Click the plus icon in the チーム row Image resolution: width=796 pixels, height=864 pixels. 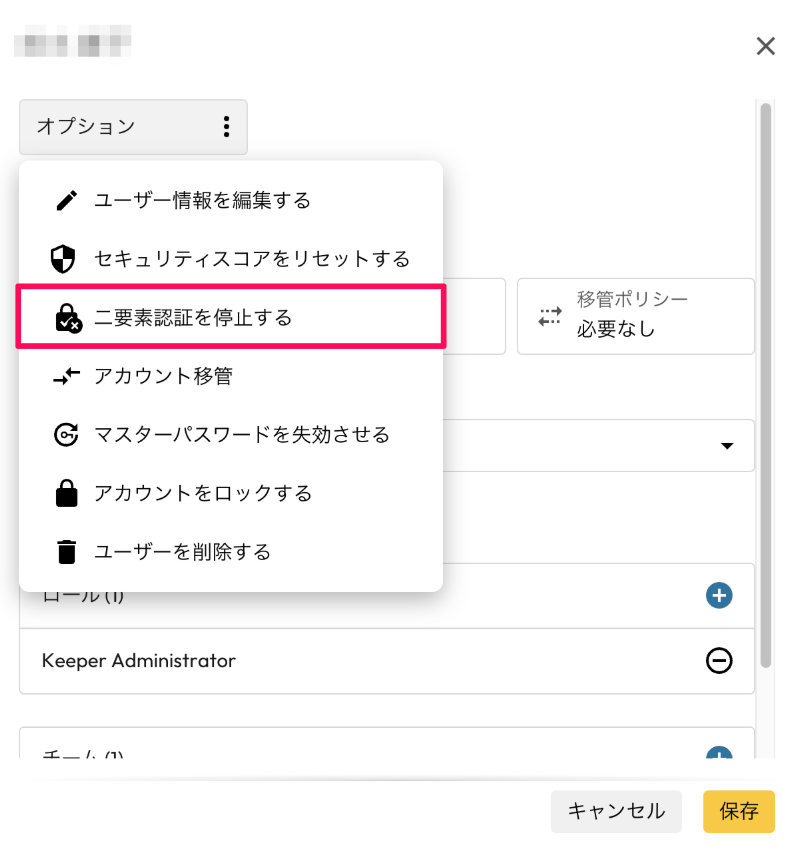719,753
